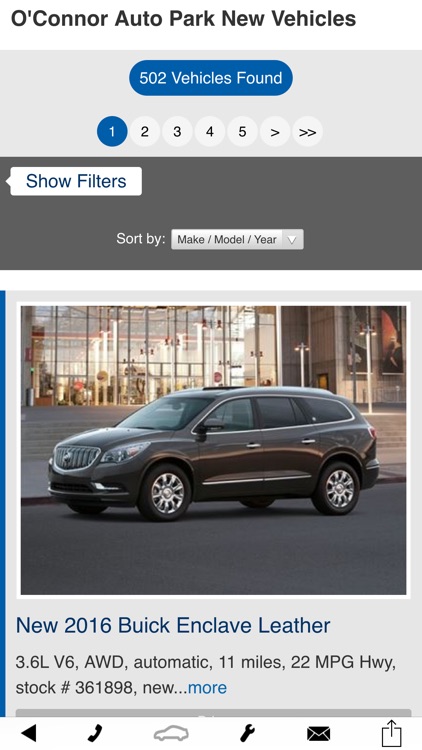
Task: Go to page 2 of results
Action: pos(144,132)
